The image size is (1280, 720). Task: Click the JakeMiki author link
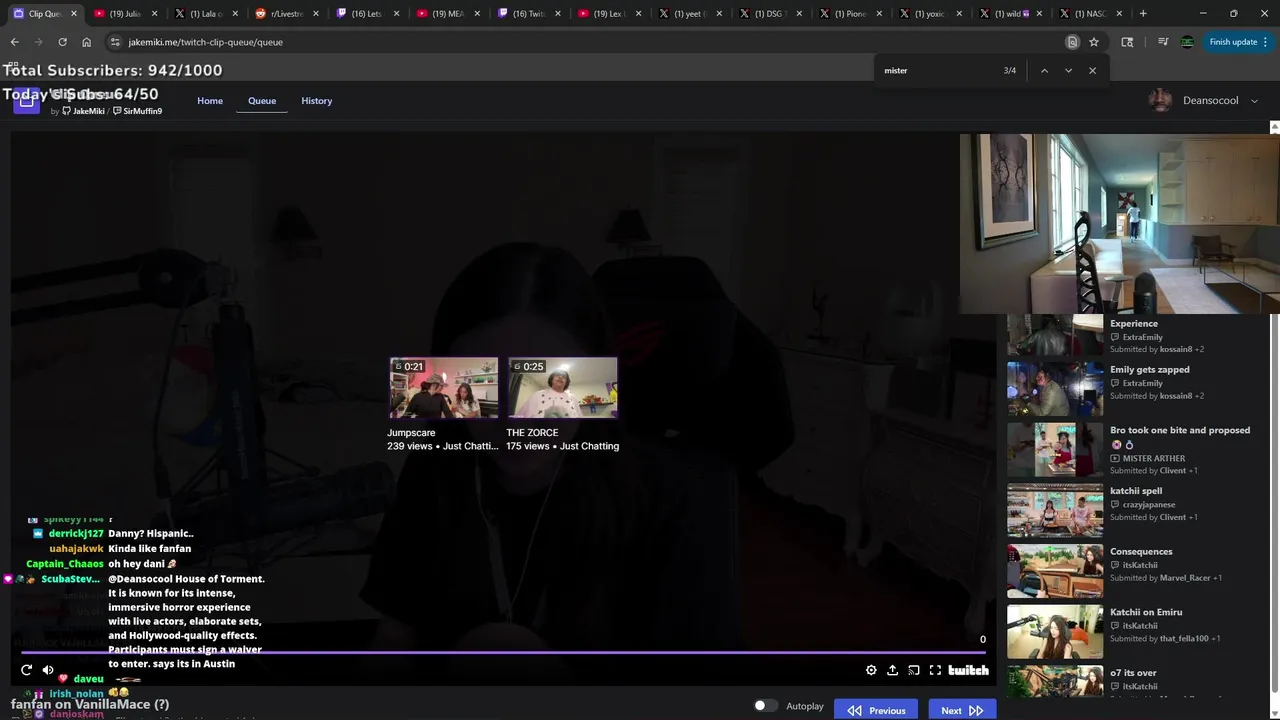88,111
